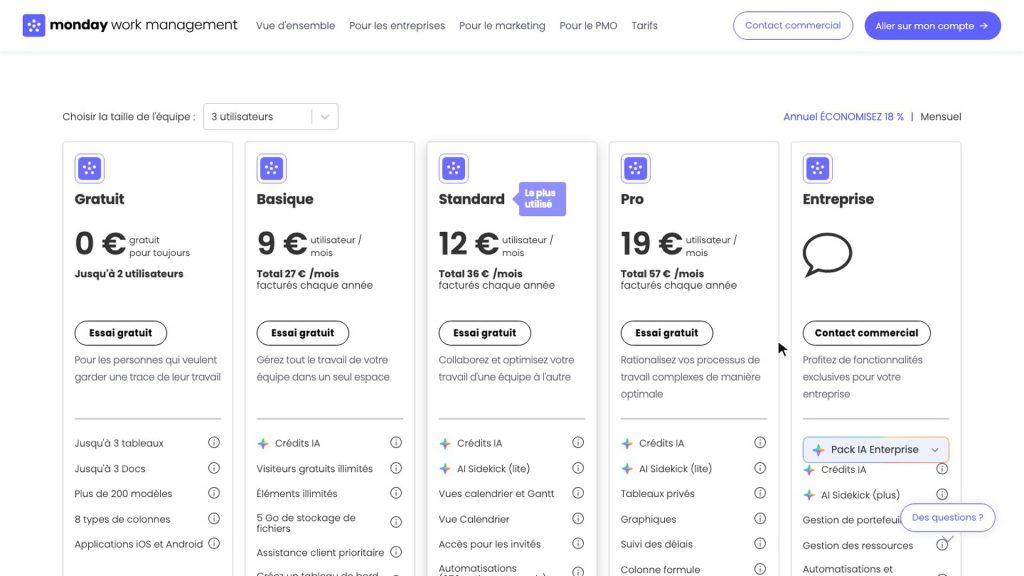1024x576 pixels.
Task: Open info for Jusqu'à 3 tableaux
Action: (214, 442)
